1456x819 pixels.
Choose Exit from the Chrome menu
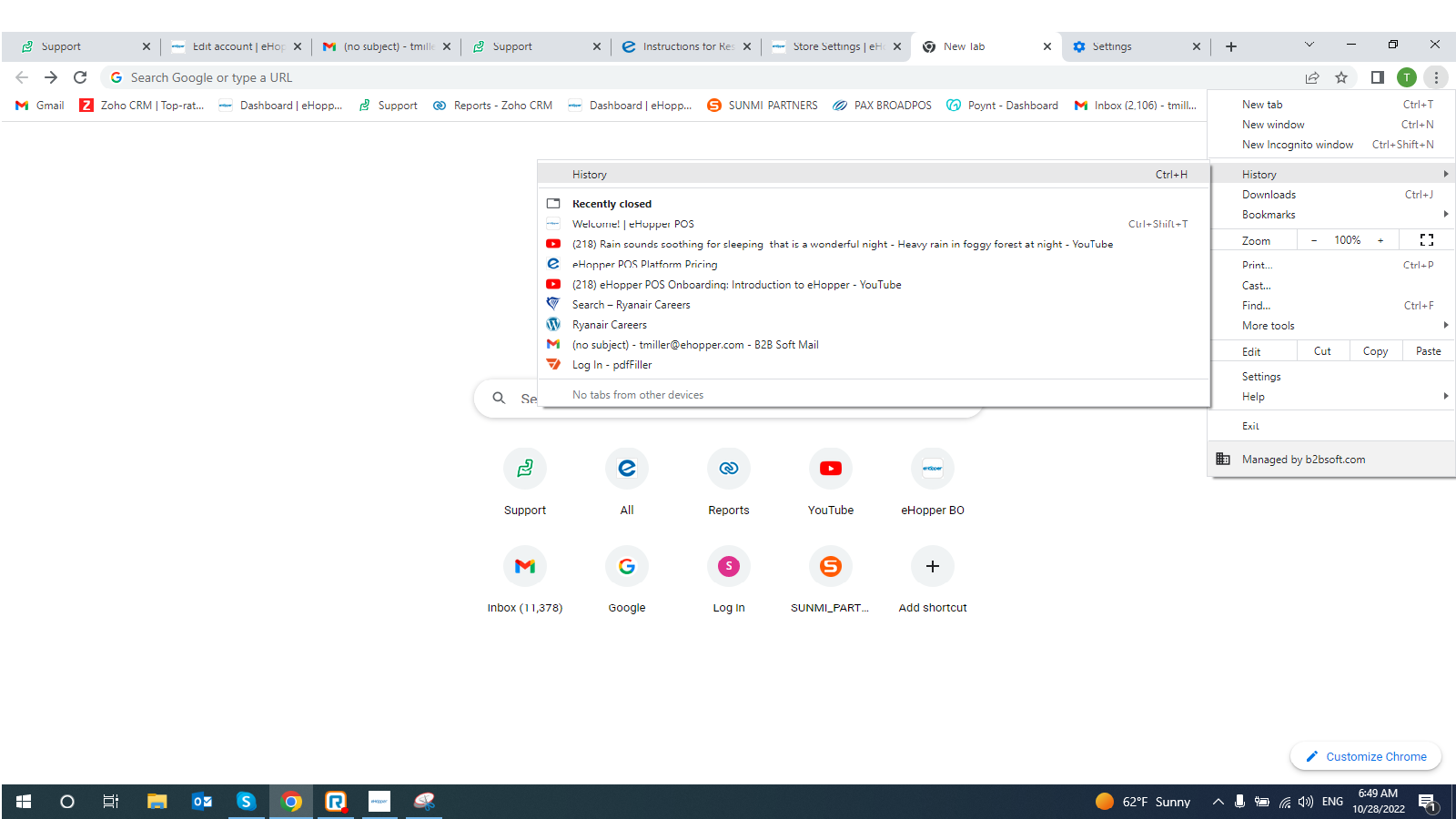click(1333, 426)
